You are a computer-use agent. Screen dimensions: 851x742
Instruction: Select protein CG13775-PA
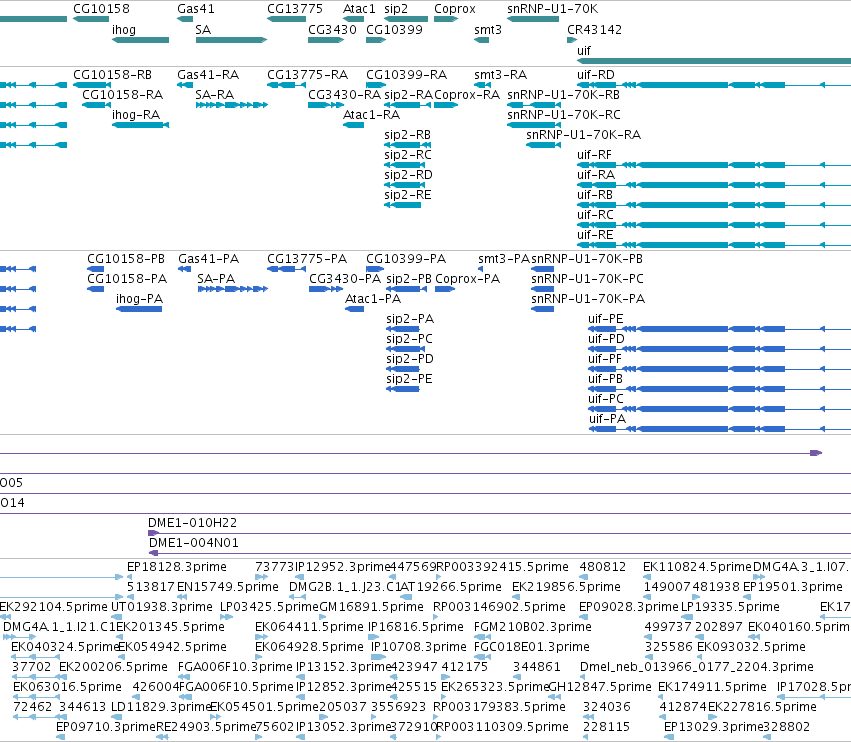tap(287, 269)
